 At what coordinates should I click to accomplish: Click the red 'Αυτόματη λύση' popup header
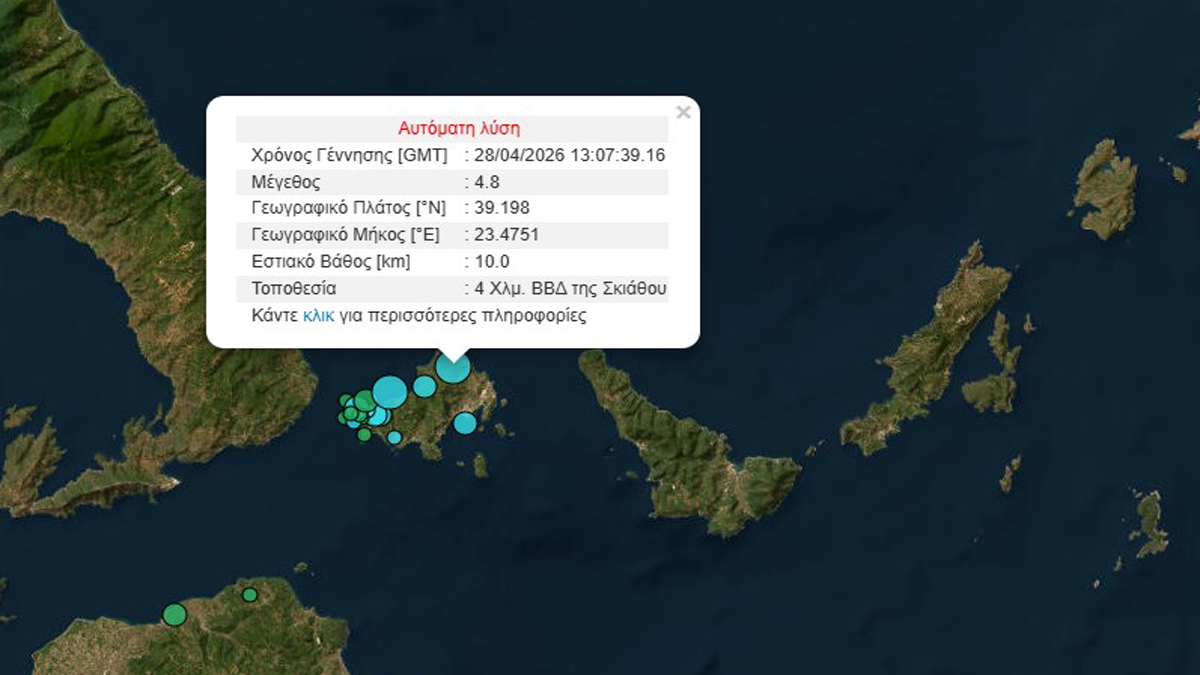[x=458, y=128]
